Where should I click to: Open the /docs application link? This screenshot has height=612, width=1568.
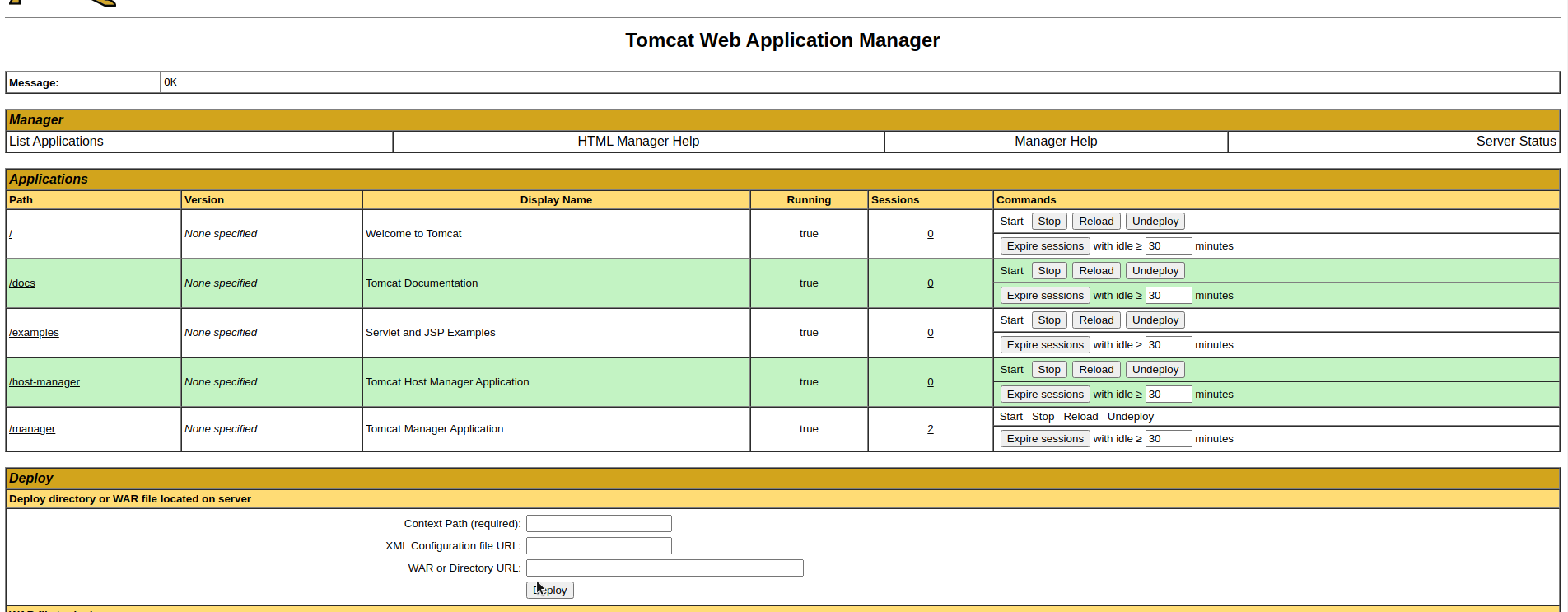click(x=22, y=283)
